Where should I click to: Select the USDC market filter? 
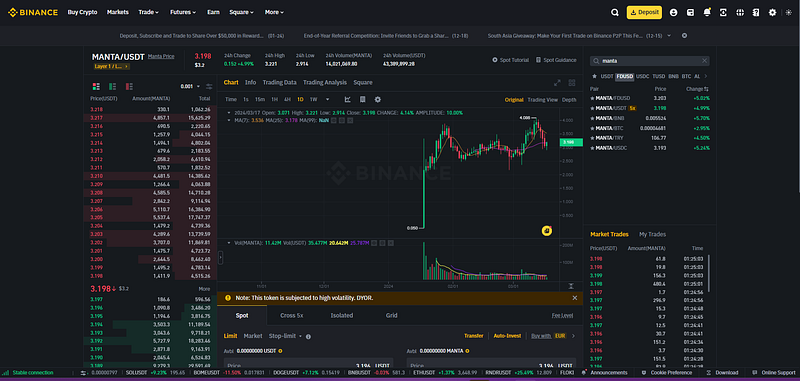click(x=643, y=76)
